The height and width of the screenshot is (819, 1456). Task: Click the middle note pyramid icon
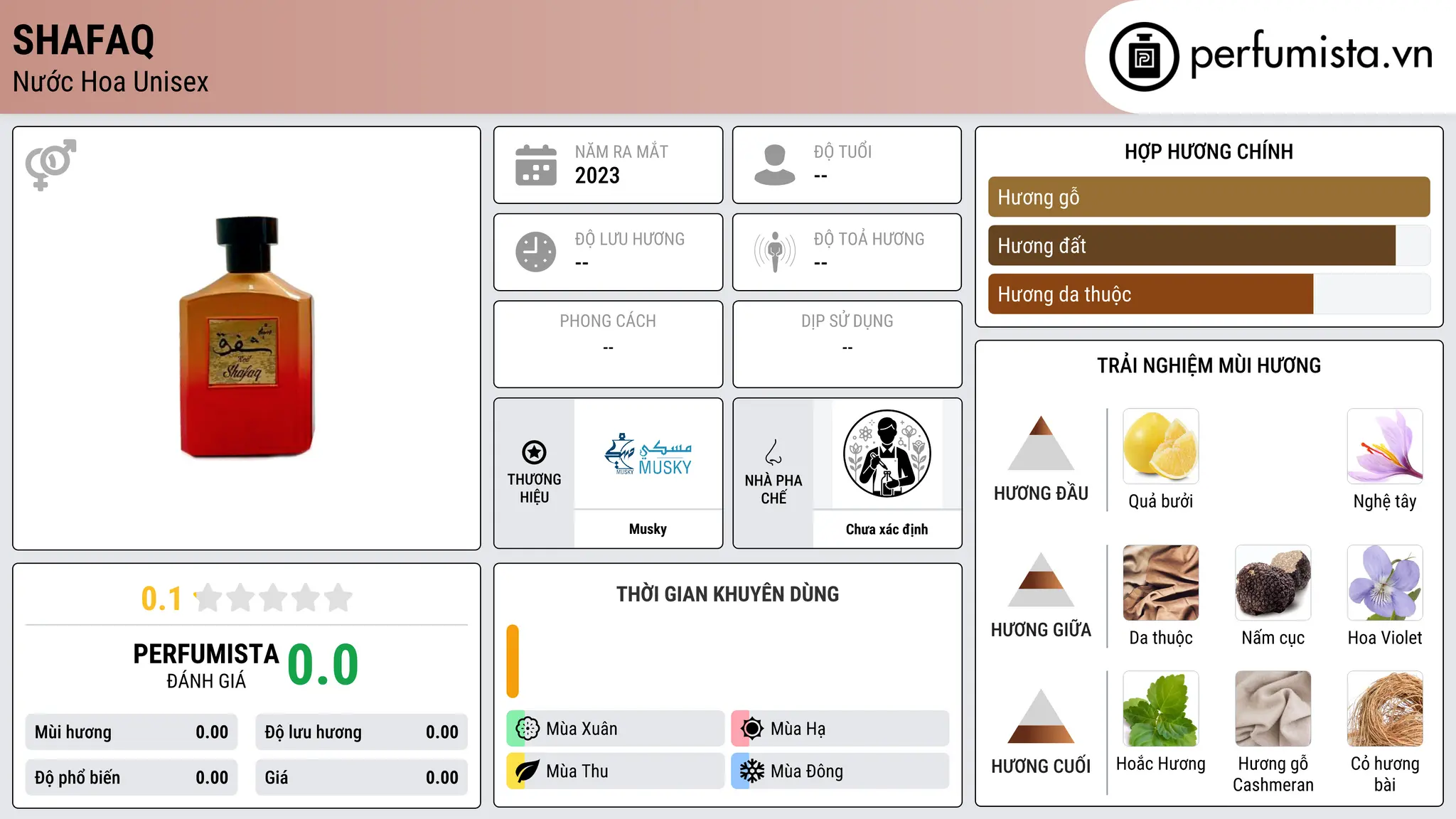[x=1041, y=579]
